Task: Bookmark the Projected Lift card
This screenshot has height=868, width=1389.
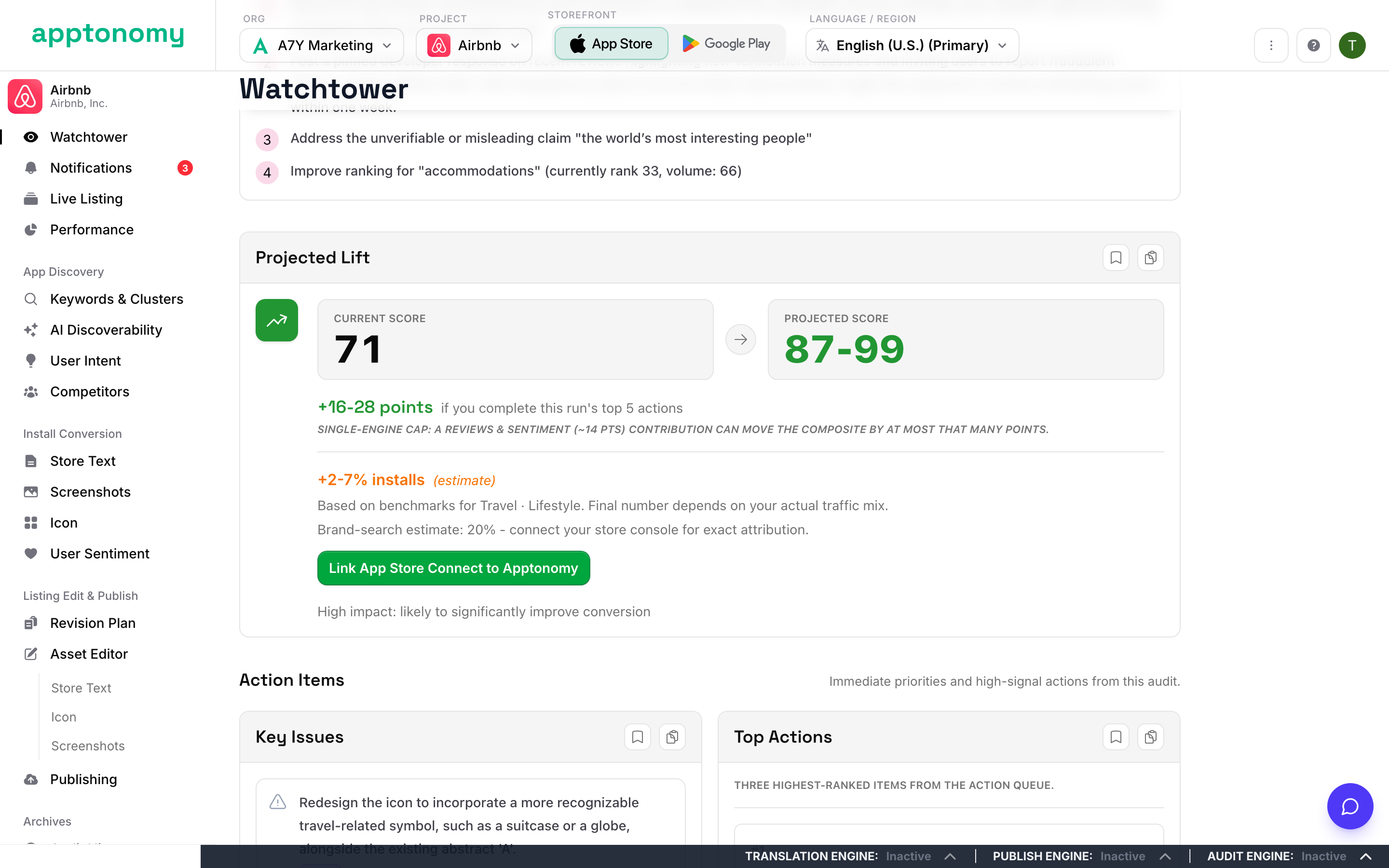Action: pyautogui.click(x=1116, y=258)
